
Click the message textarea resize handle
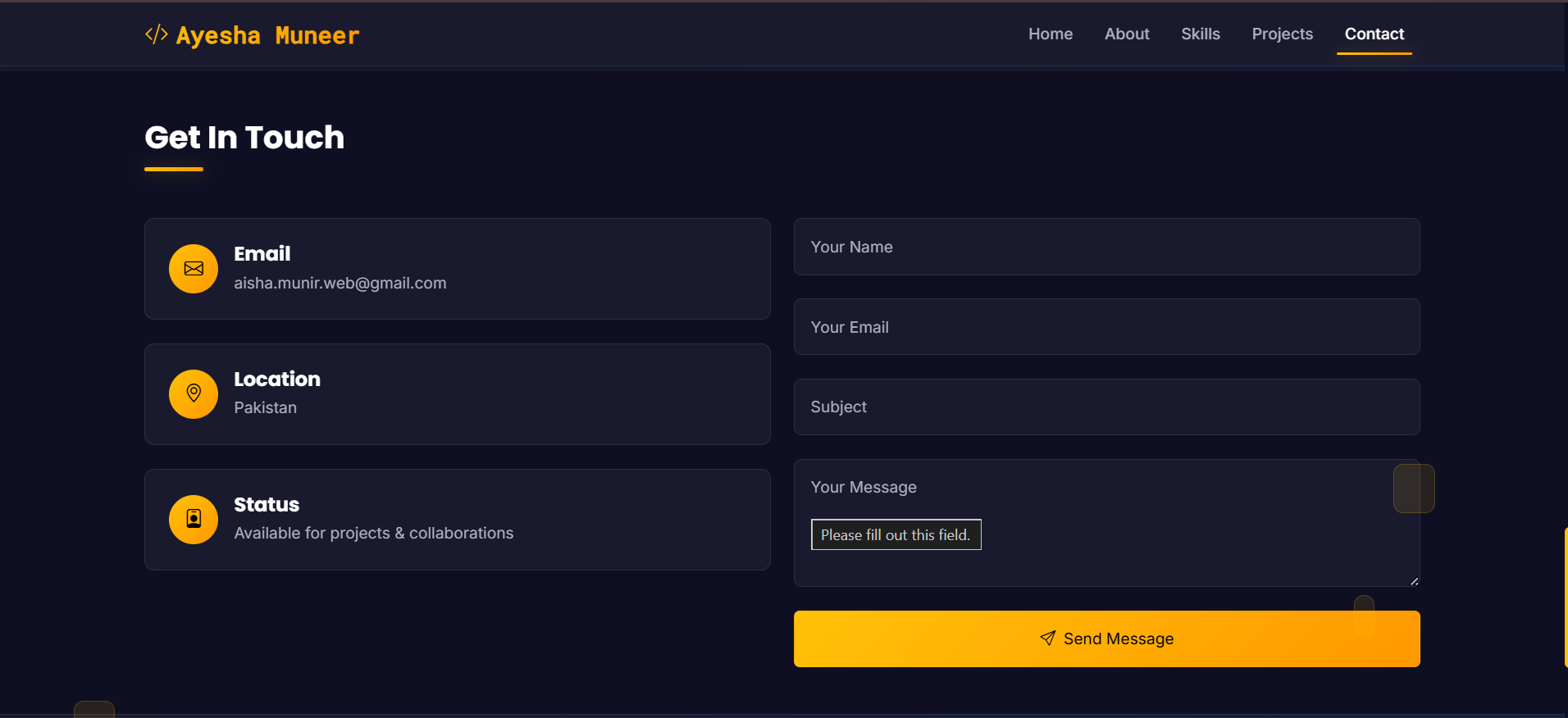click(x=1414, y=580)
